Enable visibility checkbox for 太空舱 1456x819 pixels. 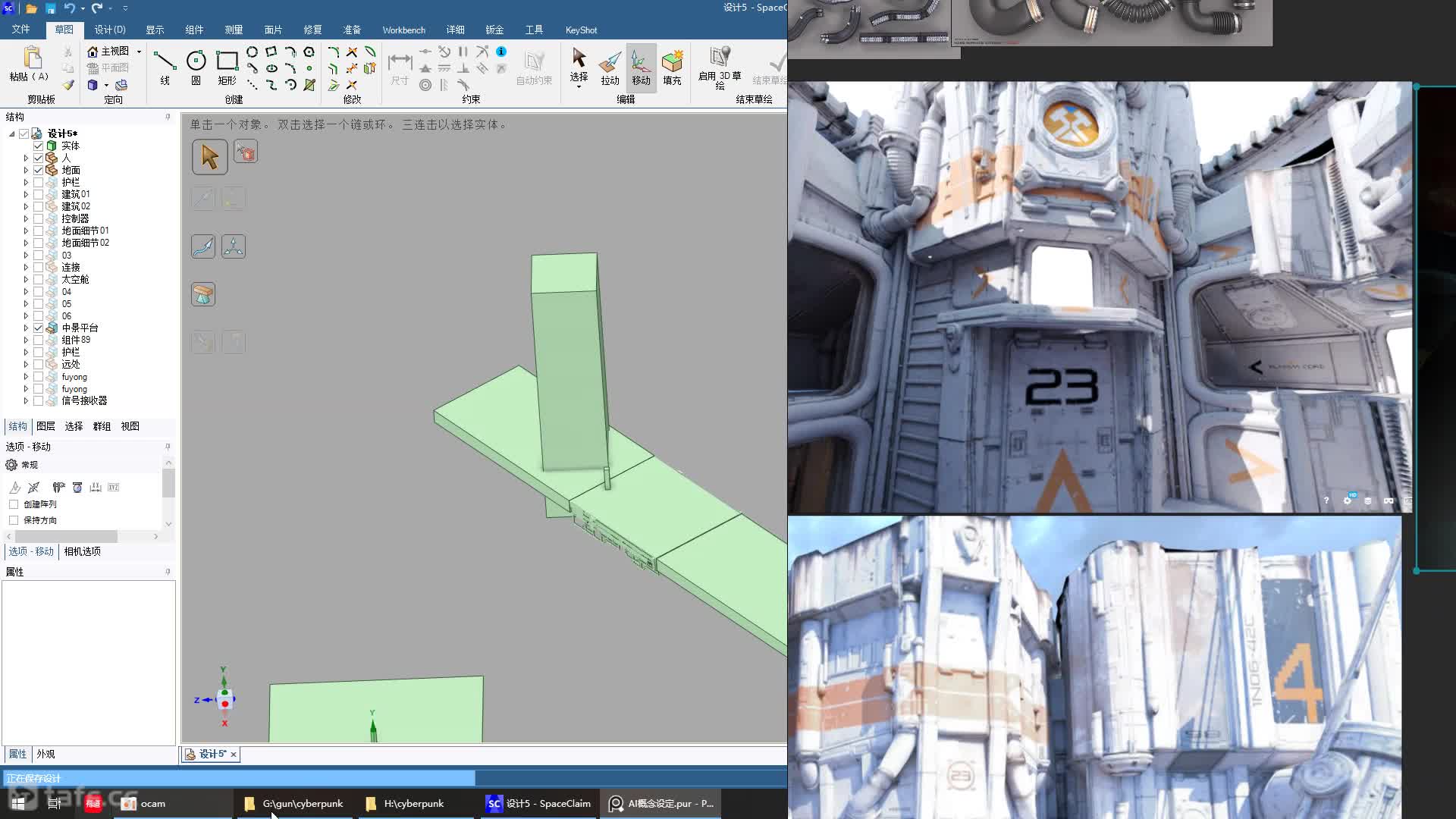click(38, 279)
